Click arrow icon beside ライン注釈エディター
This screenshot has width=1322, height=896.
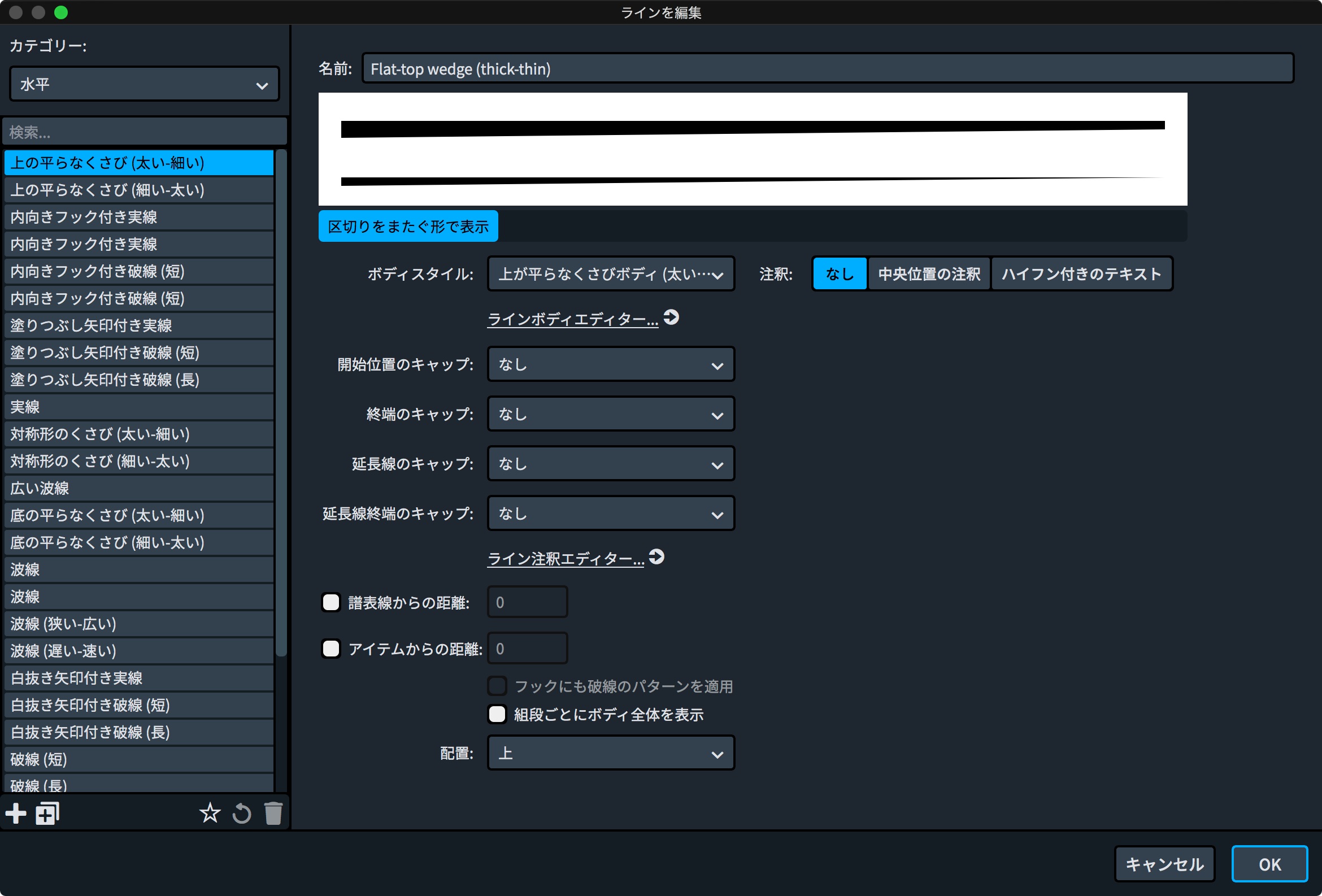point(656,556)
